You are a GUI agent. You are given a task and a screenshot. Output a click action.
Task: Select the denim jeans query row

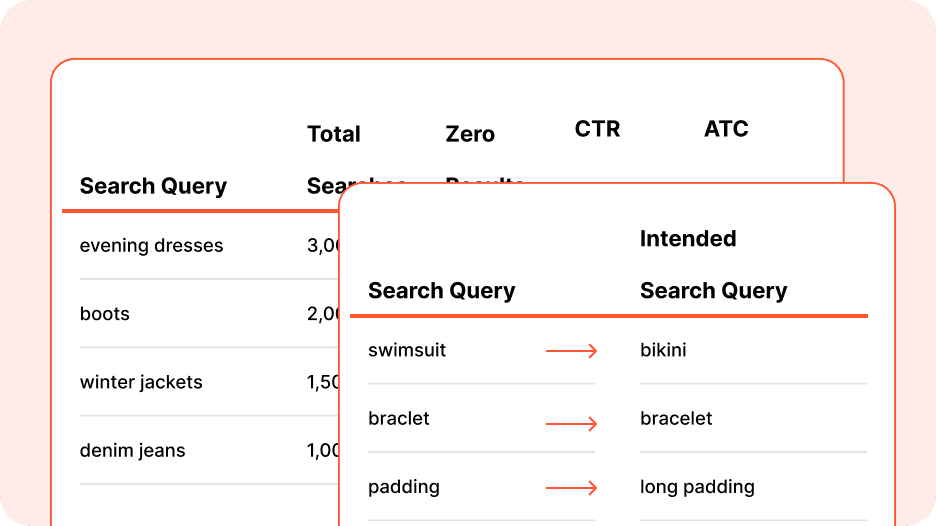coord(133,450)
